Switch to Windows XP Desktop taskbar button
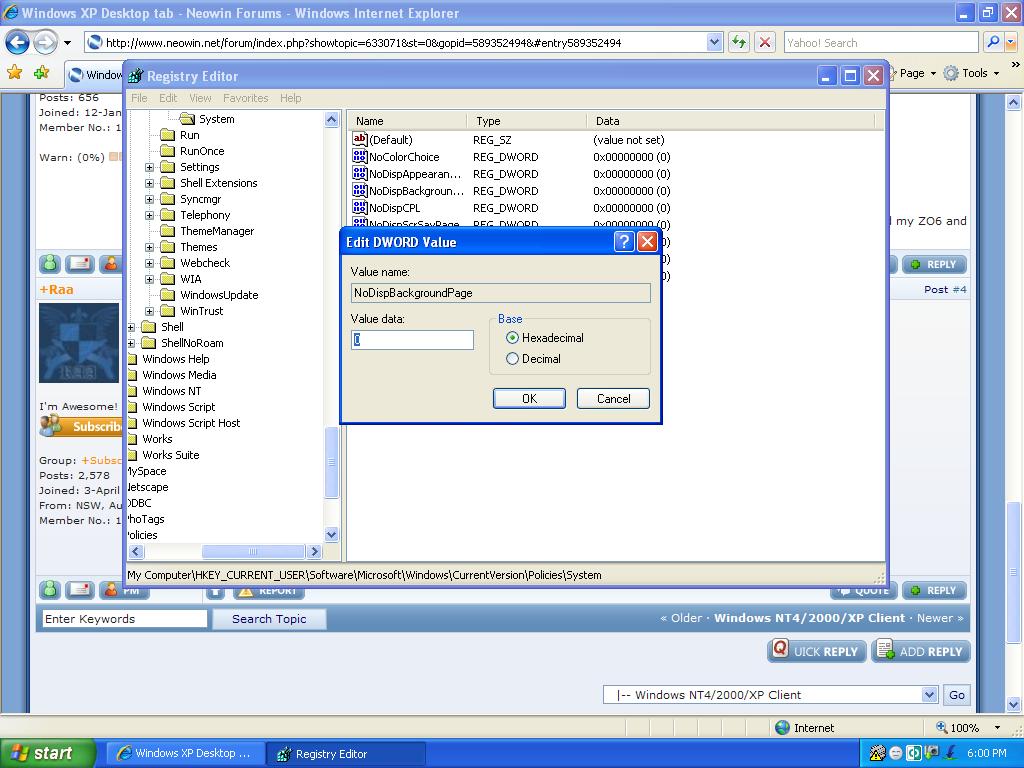The image size is (1024, 768). pyautogui.click(x=184, y=754)
